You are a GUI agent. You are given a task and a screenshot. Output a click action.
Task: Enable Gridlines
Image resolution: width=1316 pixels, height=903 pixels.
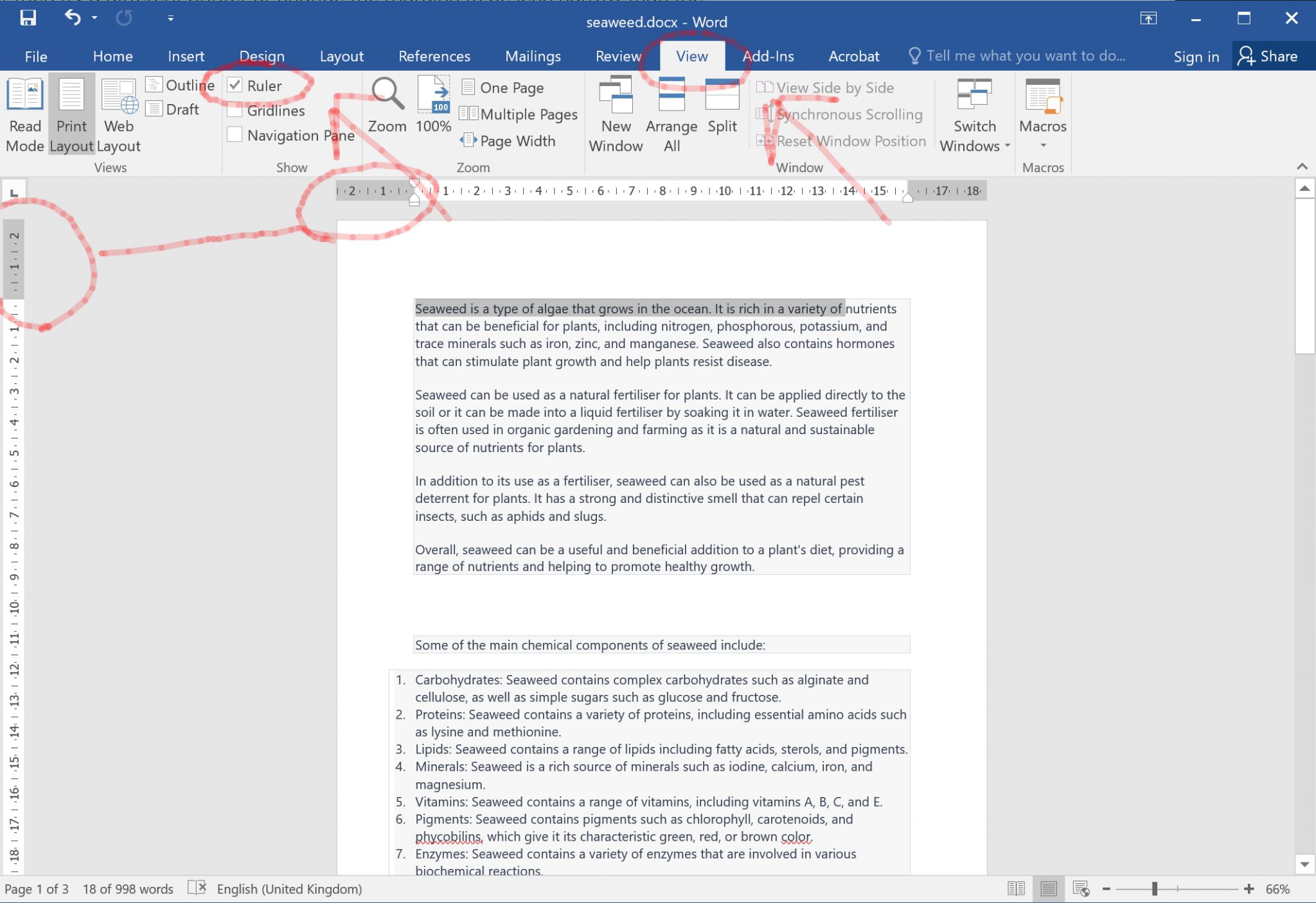pyautogui.click(x=235, y=110)
